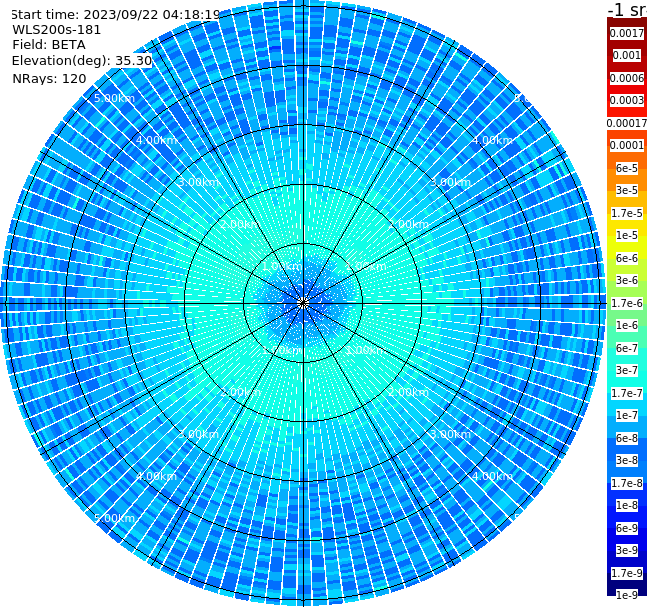The image size is (647, 607).
Task: Click the 0.0001 colorbar label
Action: (627, 145)
